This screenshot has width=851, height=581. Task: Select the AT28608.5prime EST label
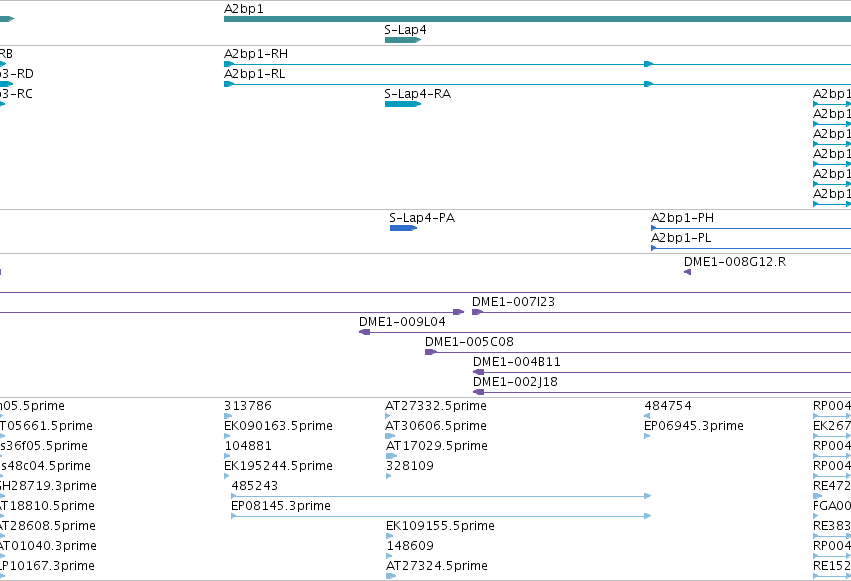point(48,526)
